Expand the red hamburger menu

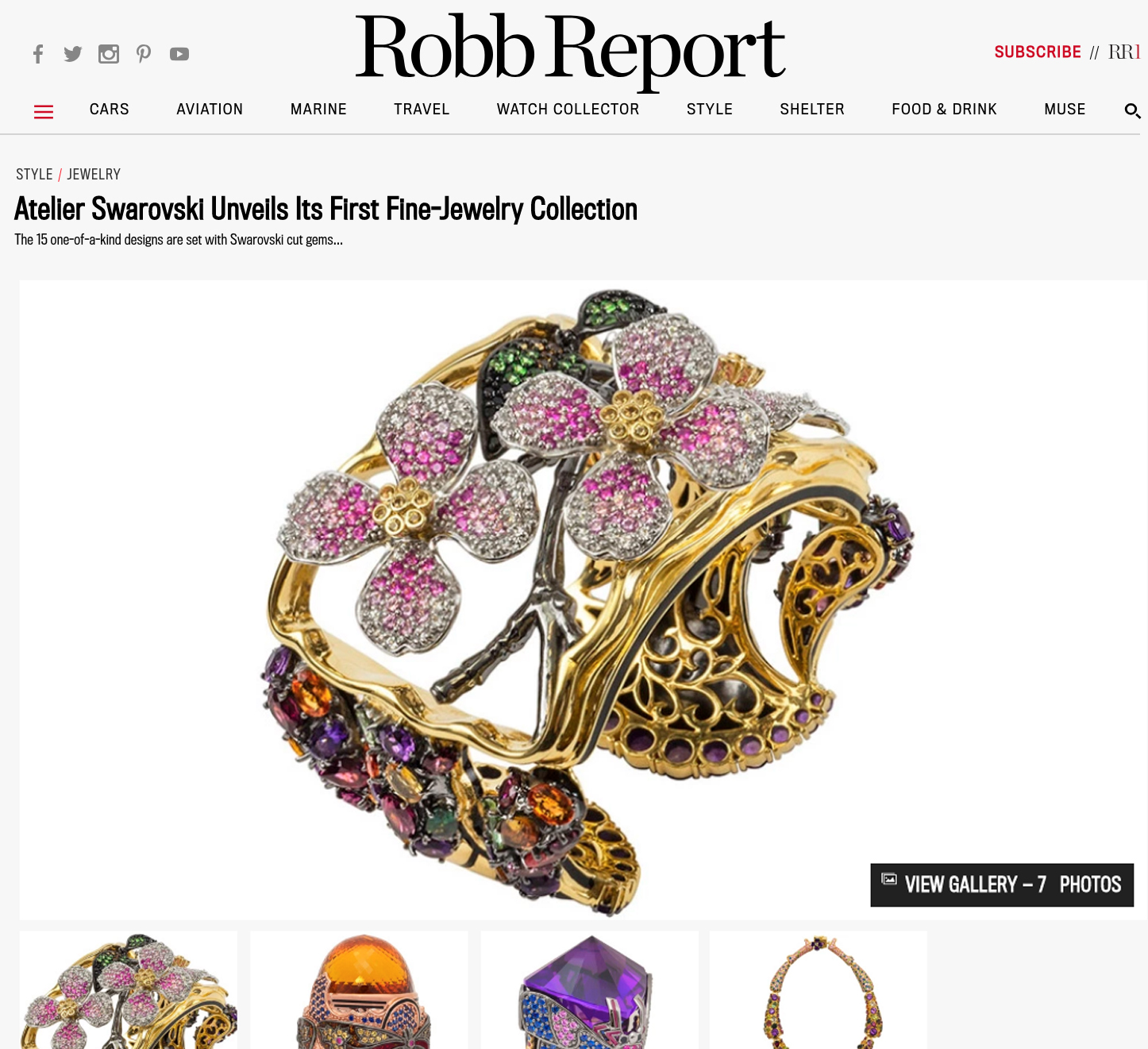(x=44, y=112)
